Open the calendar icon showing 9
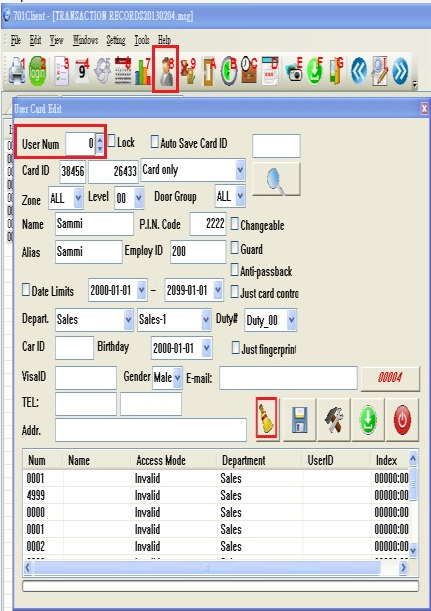This screenshot has height=611, width=431. click(82, 70)
